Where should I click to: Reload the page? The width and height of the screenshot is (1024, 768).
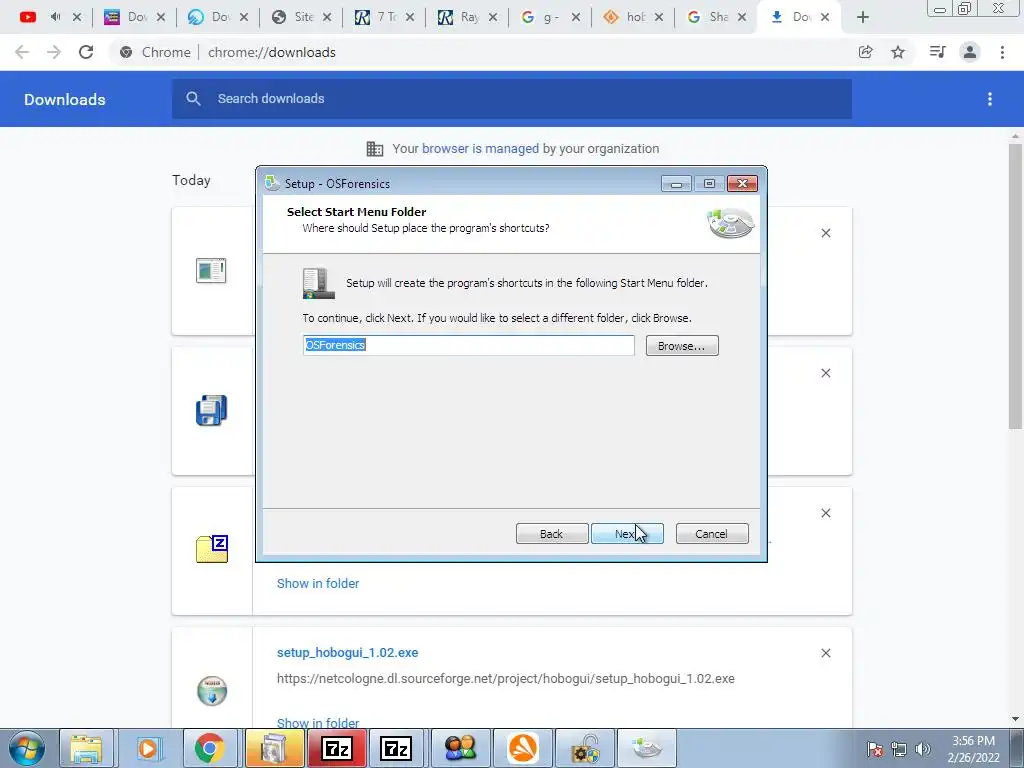click(86, 52)
